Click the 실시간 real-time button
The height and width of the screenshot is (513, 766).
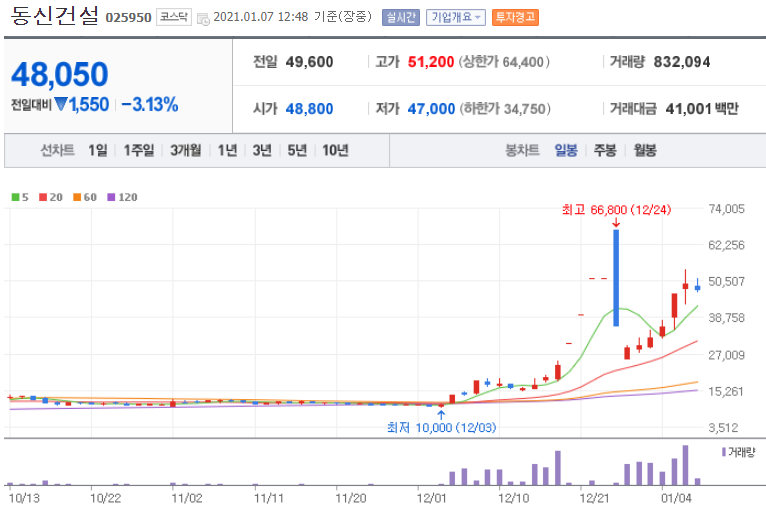click(x=401, y=18)
